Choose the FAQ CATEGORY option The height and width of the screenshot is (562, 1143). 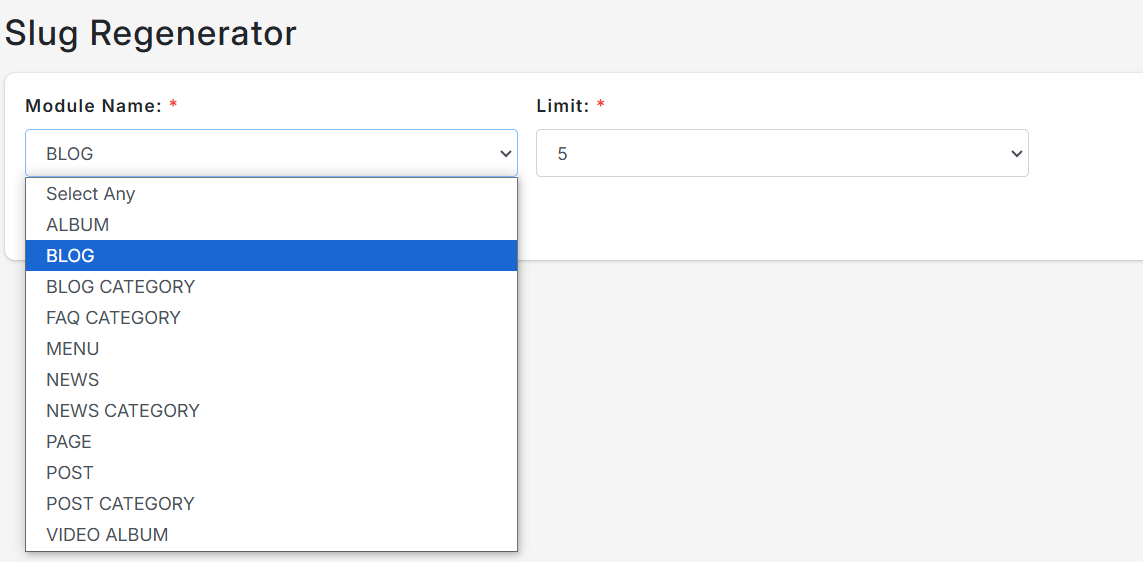pos(271,318)
